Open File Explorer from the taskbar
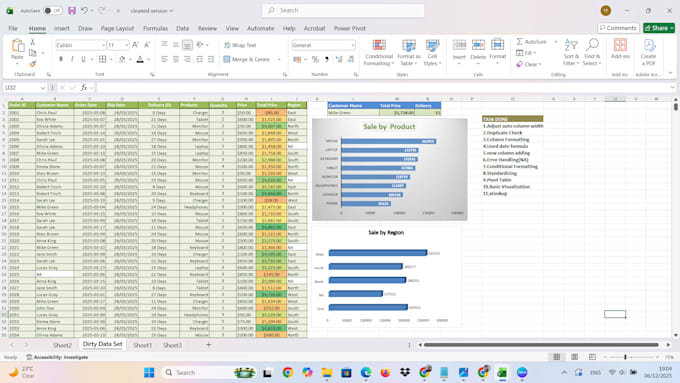This screenshot has height=383, width=680. pyautogui.click(x=327, y=373)
